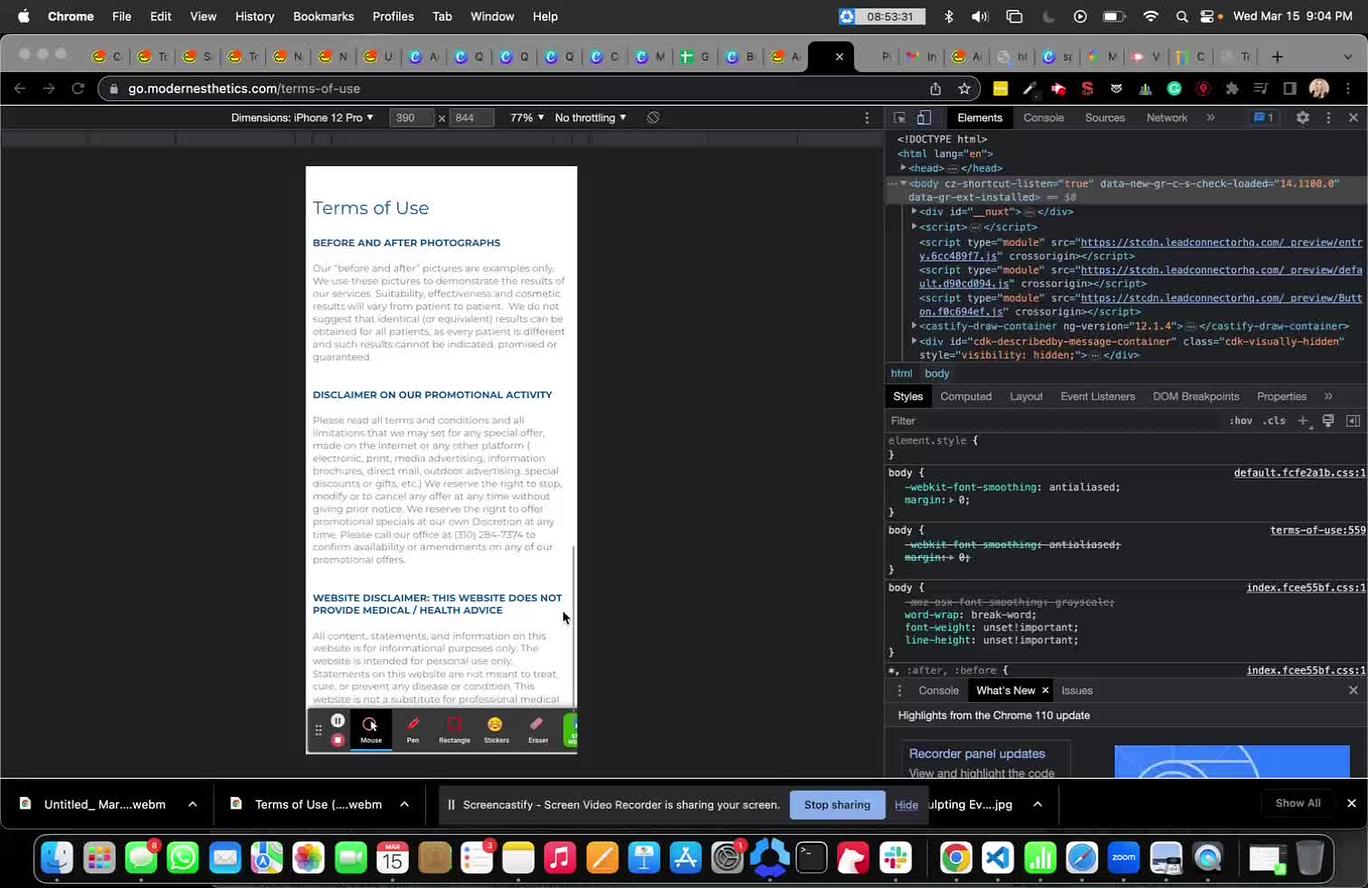
Task: Toggle the :hov element state panel
Action: [x=1241, y=421]
